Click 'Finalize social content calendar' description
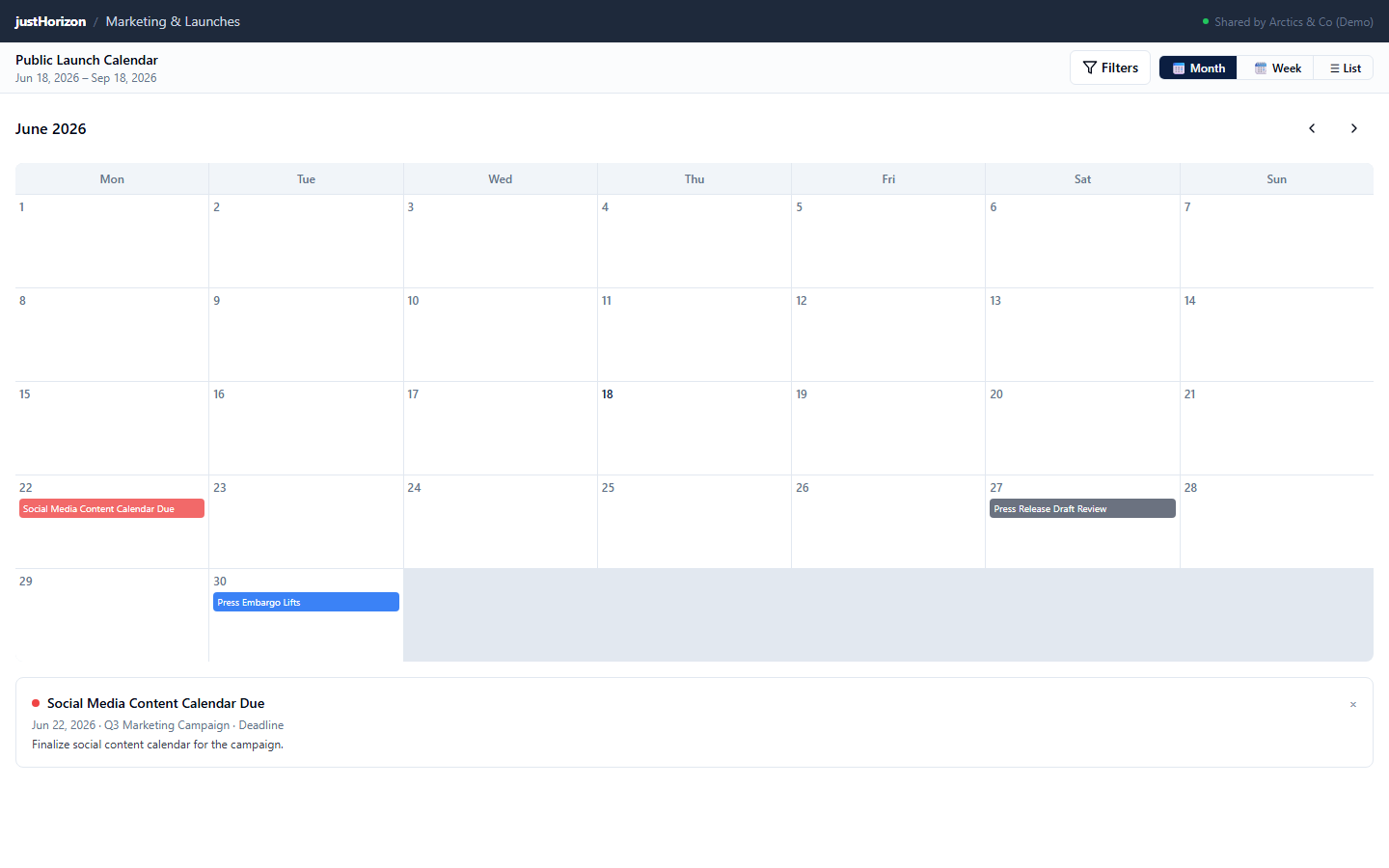 [x=157, y=745]
